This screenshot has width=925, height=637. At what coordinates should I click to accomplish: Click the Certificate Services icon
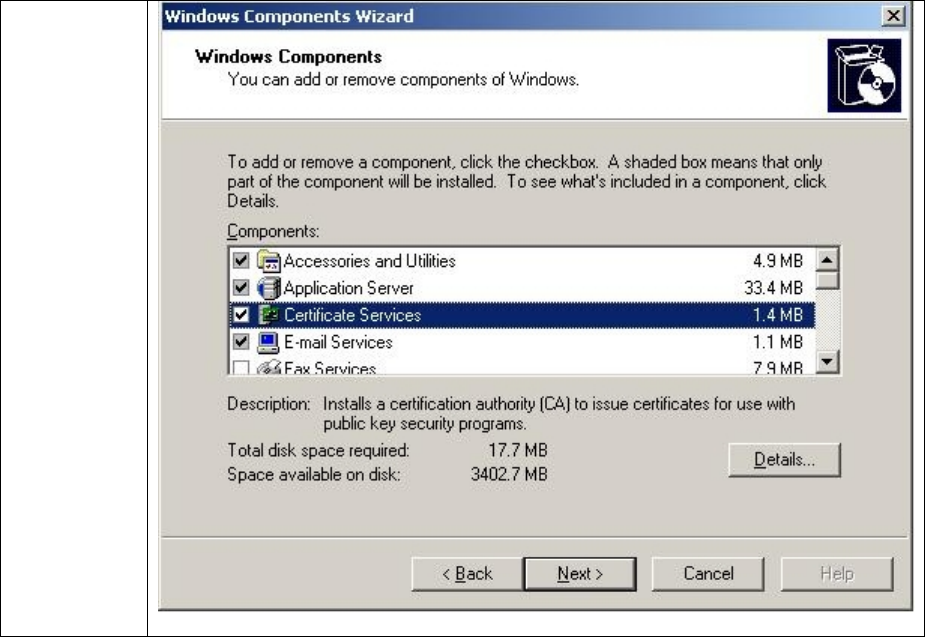pos(268,315)
